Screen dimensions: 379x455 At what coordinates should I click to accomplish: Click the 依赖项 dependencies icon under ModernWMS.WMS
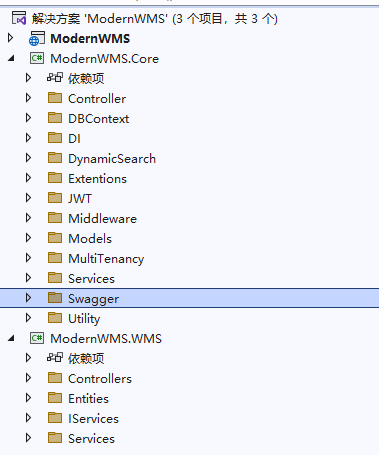point(55,358)
